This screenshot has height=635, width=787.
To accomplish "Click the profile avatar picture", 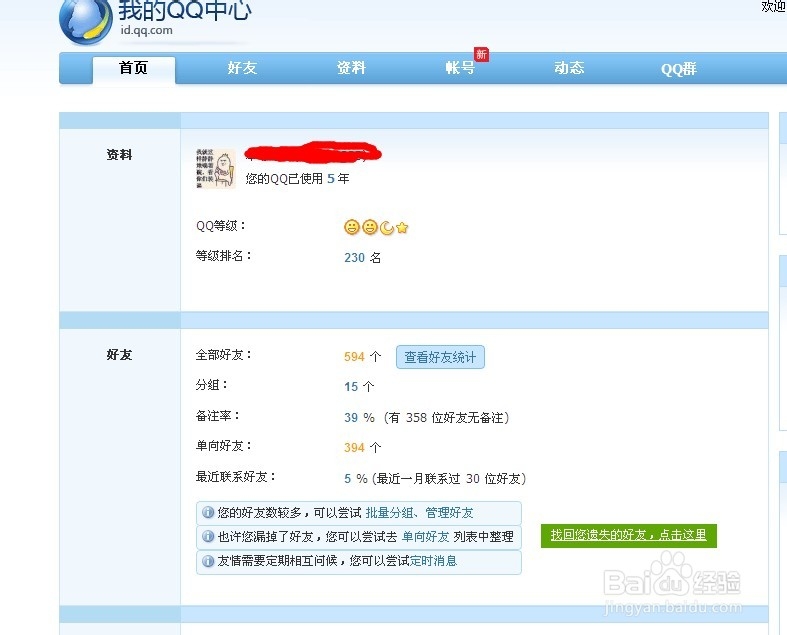I will pos(215,168).
